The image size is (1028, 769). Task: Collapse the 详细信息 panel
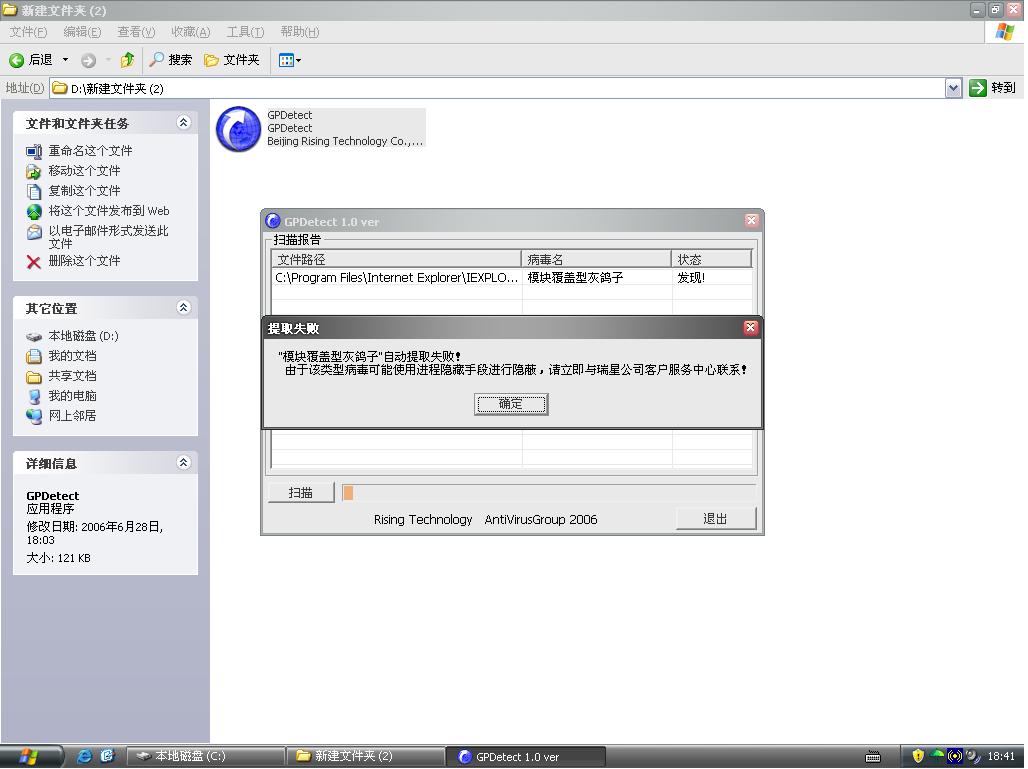pos(184,463)
